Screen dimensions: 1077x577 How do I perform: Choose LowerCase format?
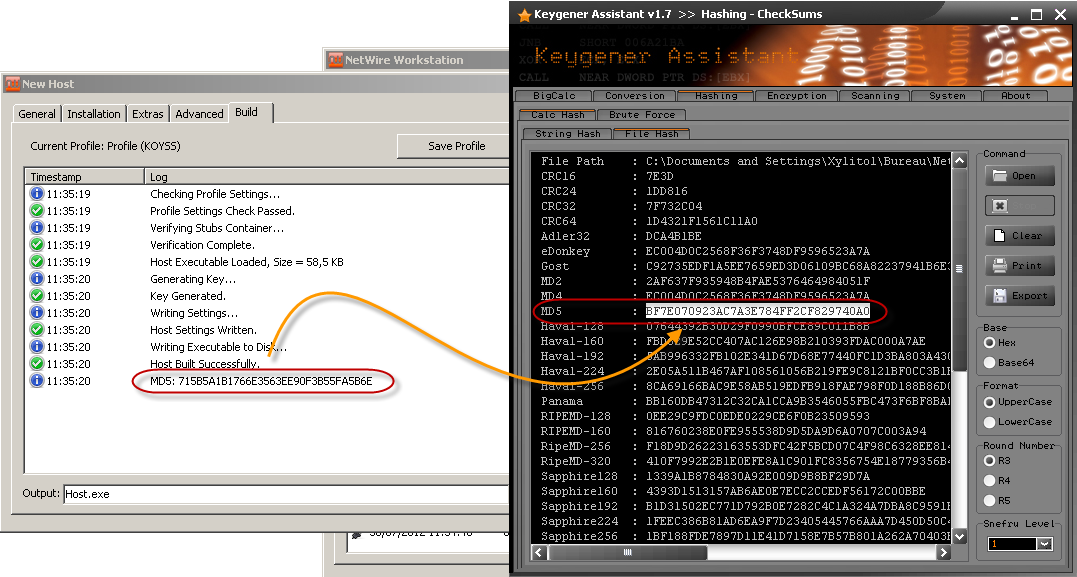pos(990,422)
